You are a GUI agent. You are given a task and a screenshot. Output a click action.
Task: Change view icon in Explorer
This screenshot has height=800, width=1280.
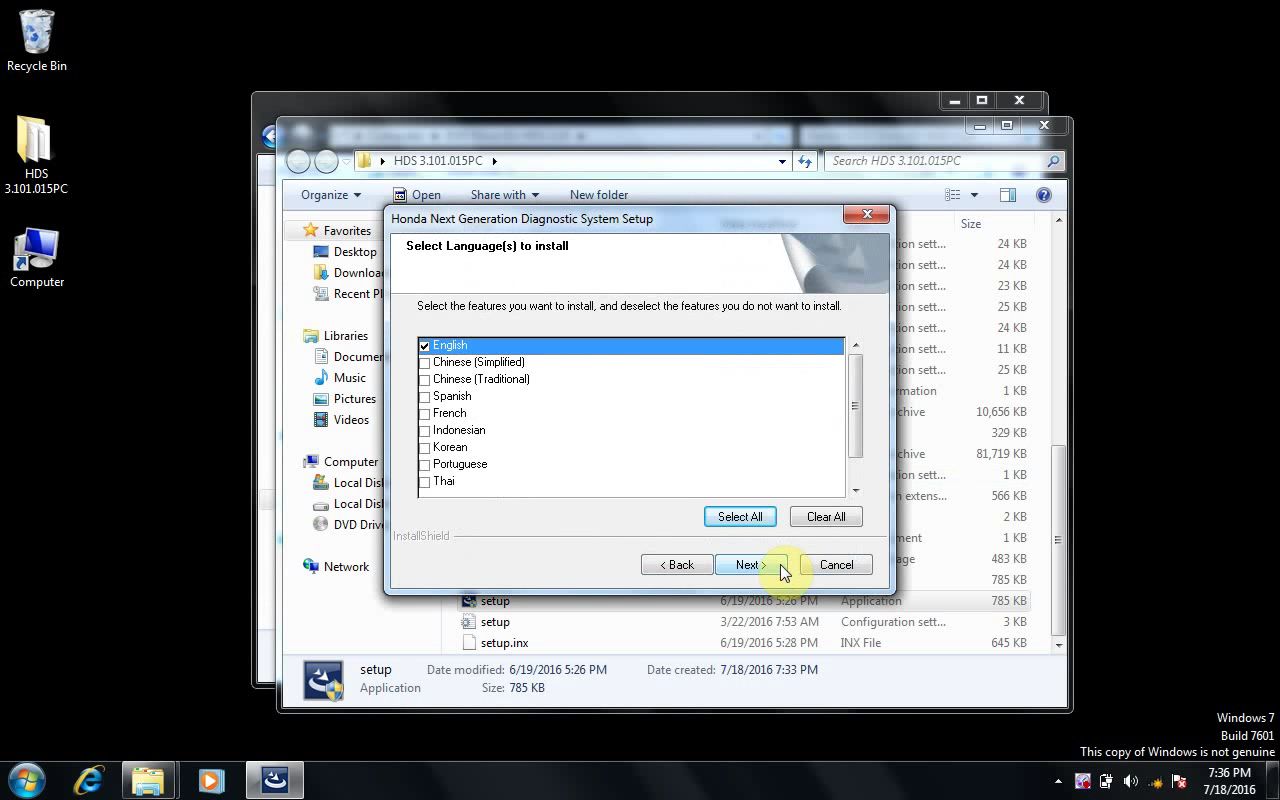[x=953, y=195]
